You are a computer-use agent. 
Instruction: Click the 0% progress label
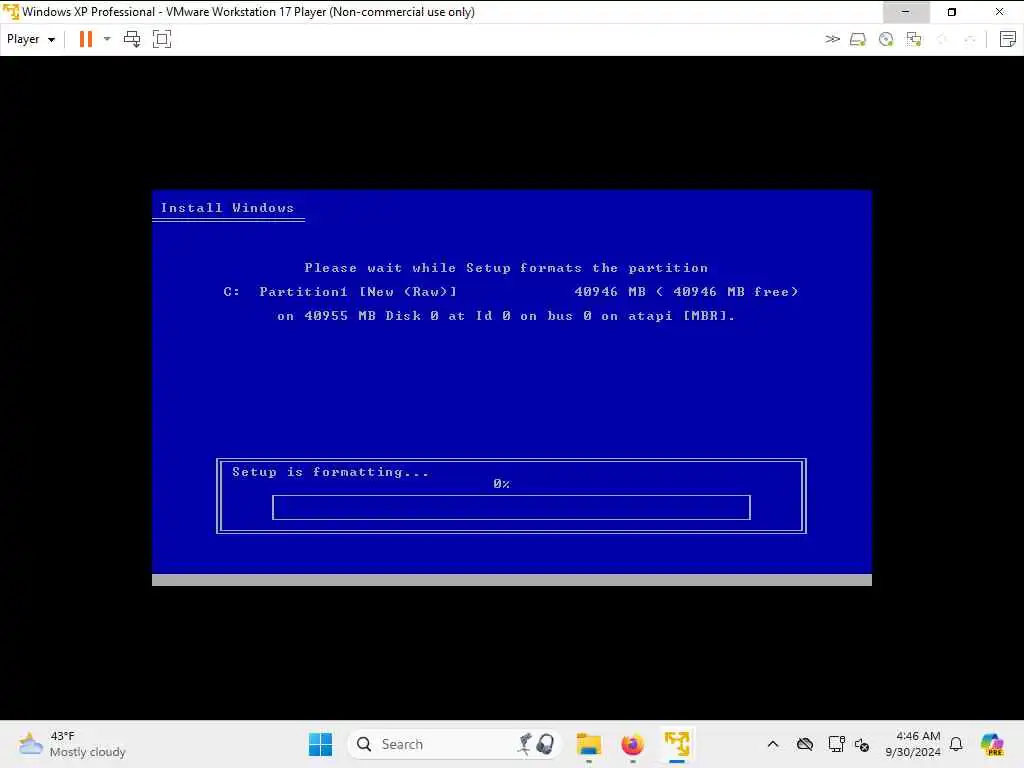tap(502, 484)
